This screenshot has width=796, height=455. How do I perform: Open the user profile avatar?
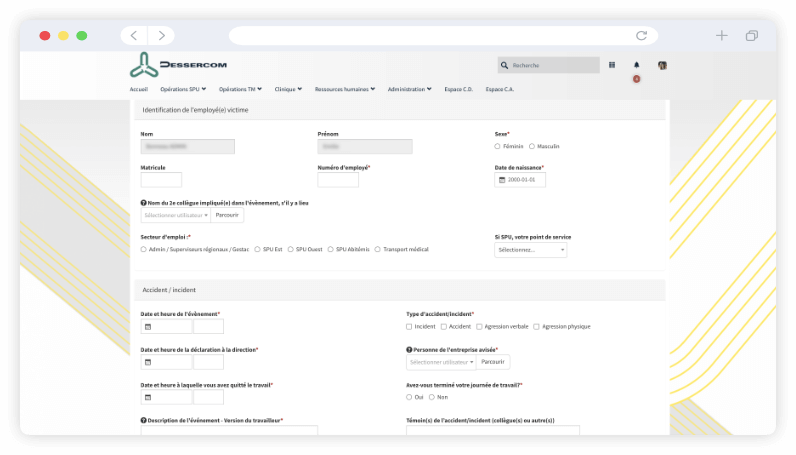click(x=662, y=65)
